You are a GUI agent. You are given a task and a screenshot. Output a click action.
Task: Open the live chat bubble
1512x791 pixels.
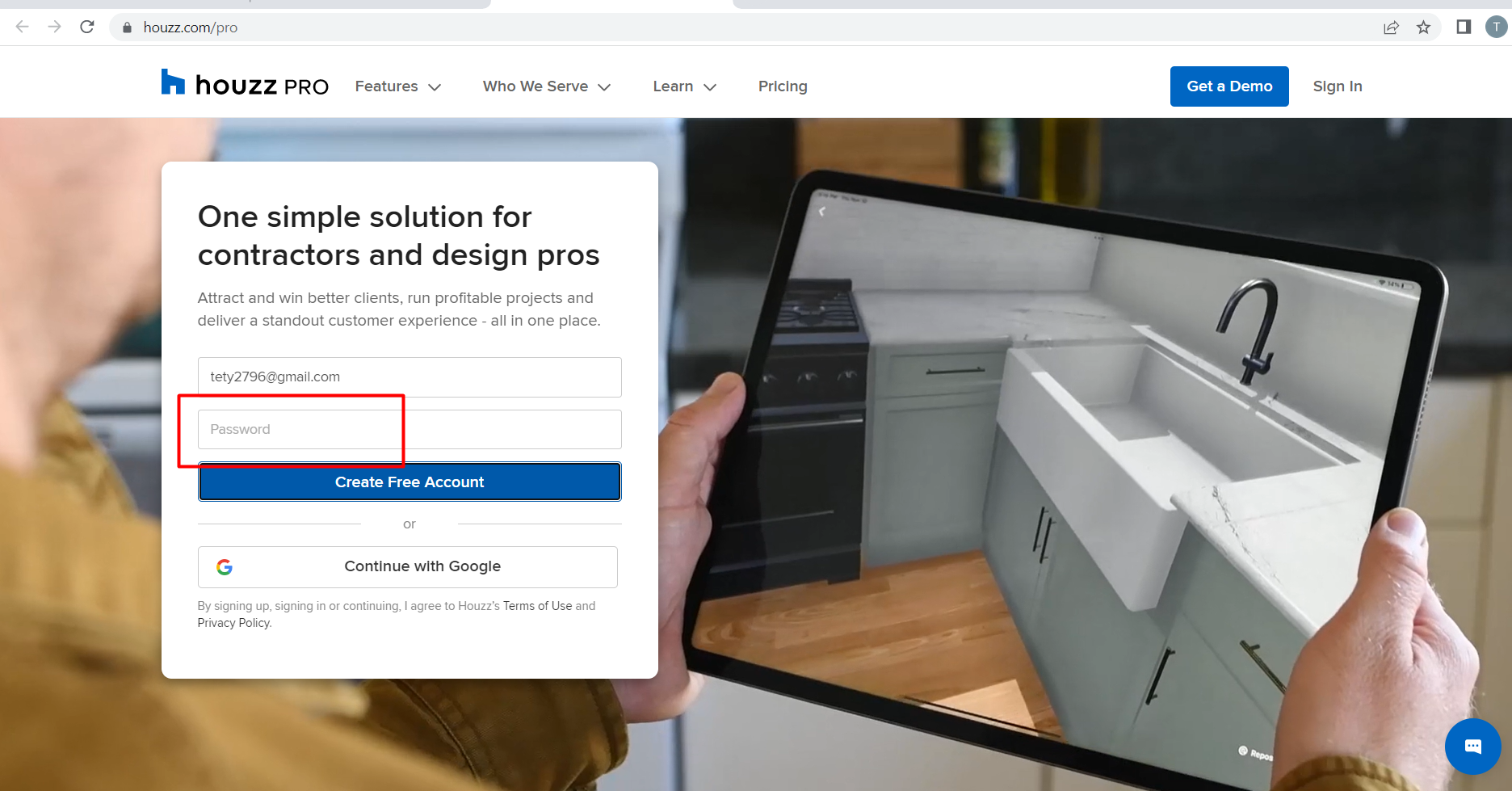coord(1473,747)
